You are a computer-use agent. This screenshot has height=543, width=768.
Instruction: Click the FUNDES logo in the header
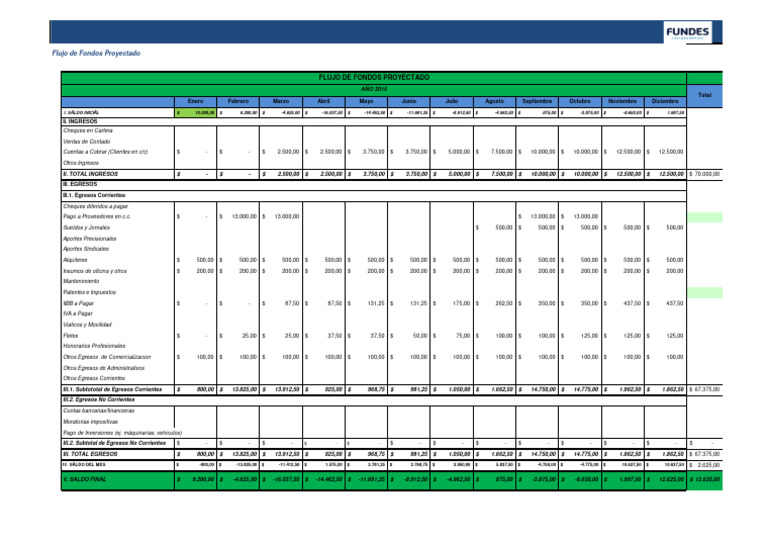tap(687, 32)
